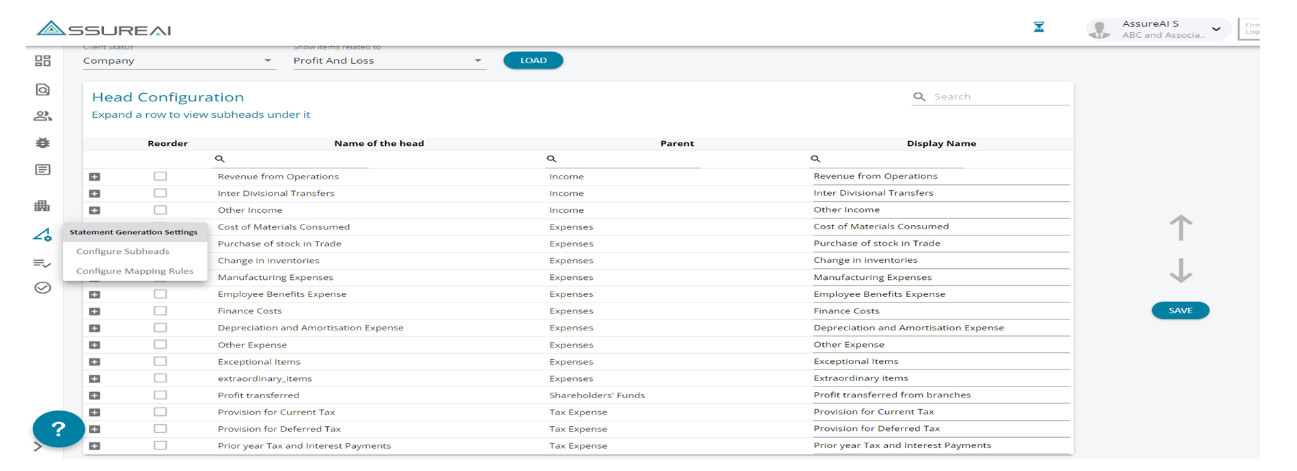Click the Change in inventories head name
This screenshot has height=471, width=1297.
(268, 260)
